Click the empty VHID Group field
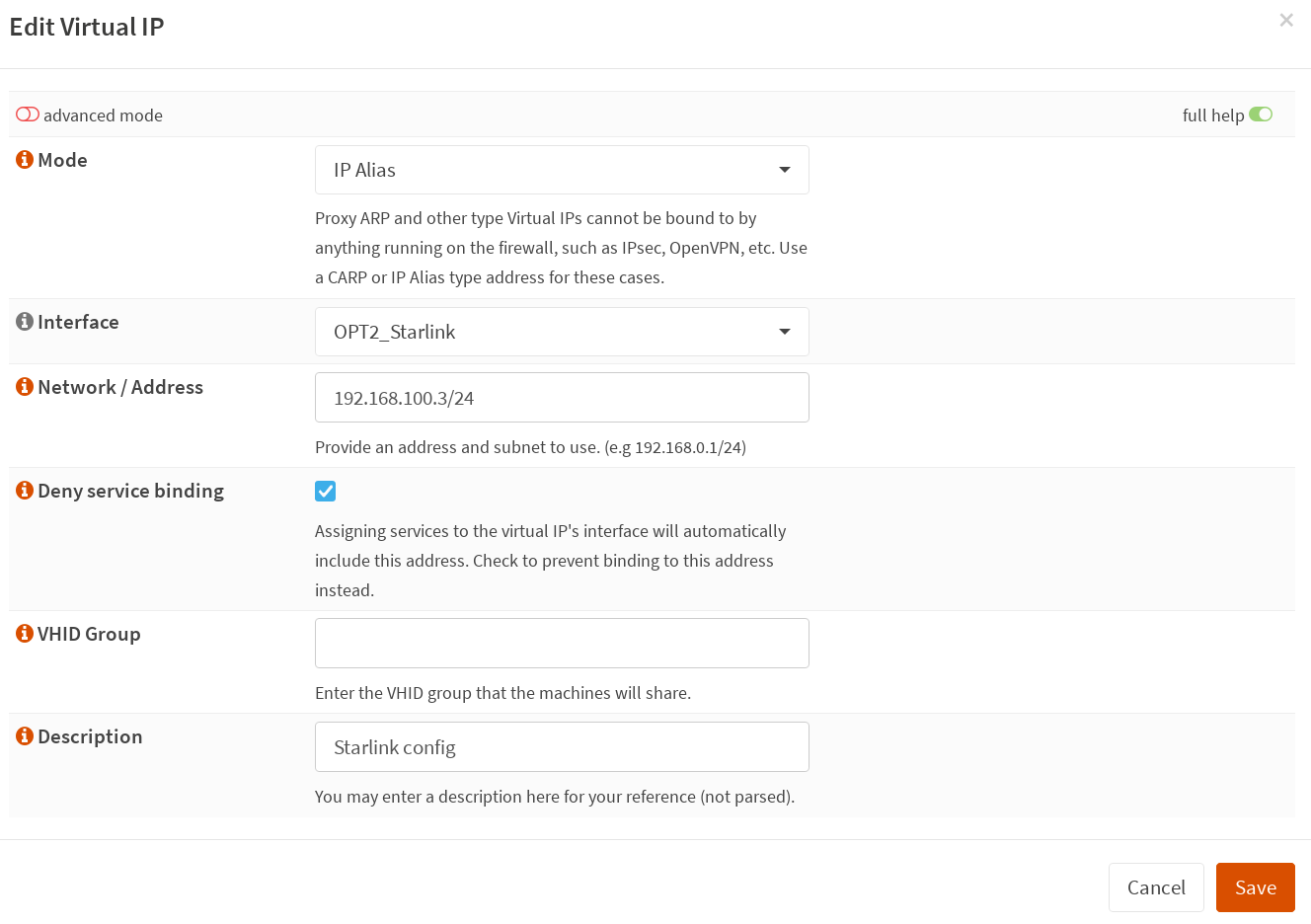This screenshot has height=924, width=1311. pos(562,643)
